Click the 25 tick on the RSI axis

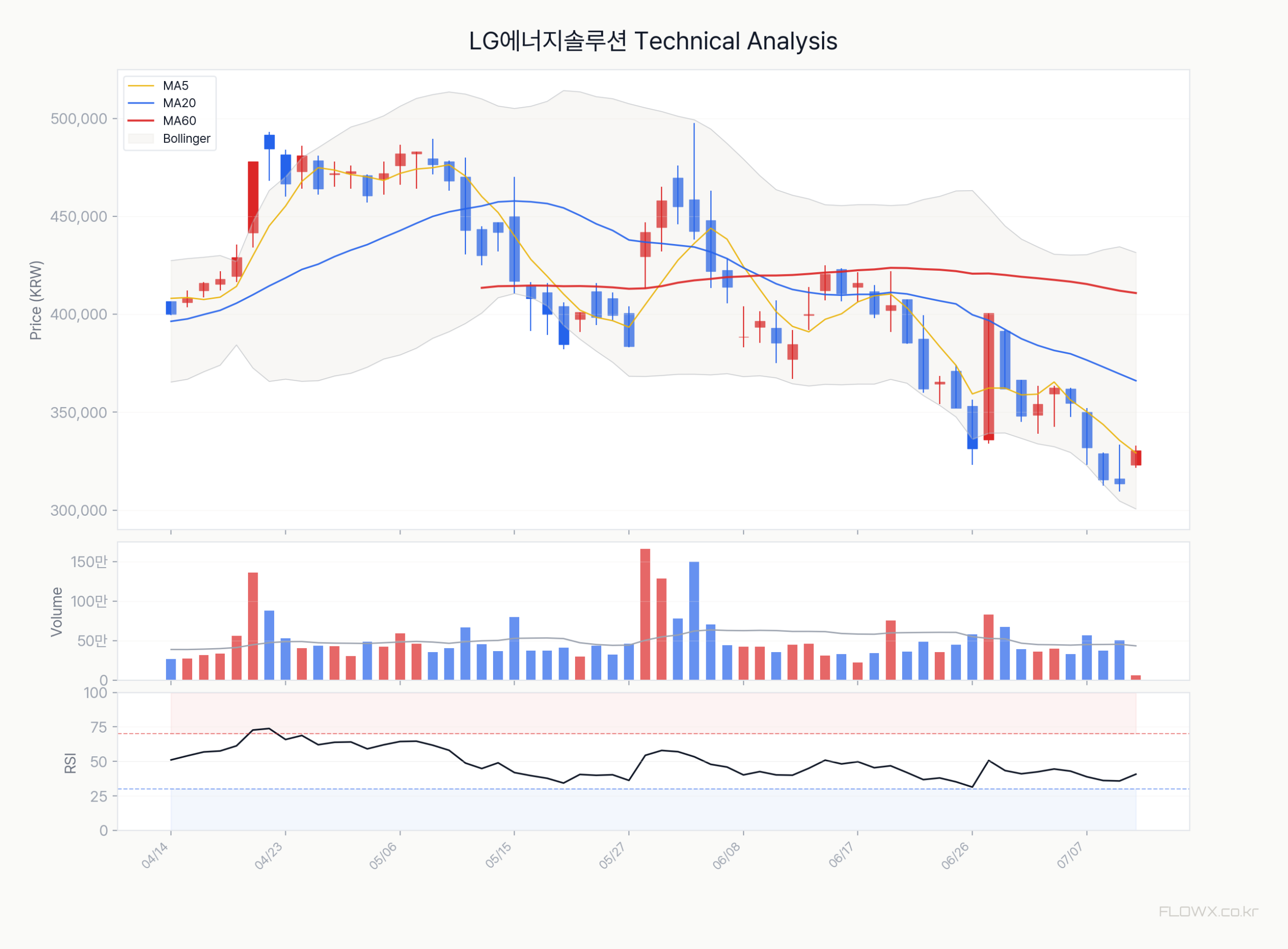tap(99, 797)
